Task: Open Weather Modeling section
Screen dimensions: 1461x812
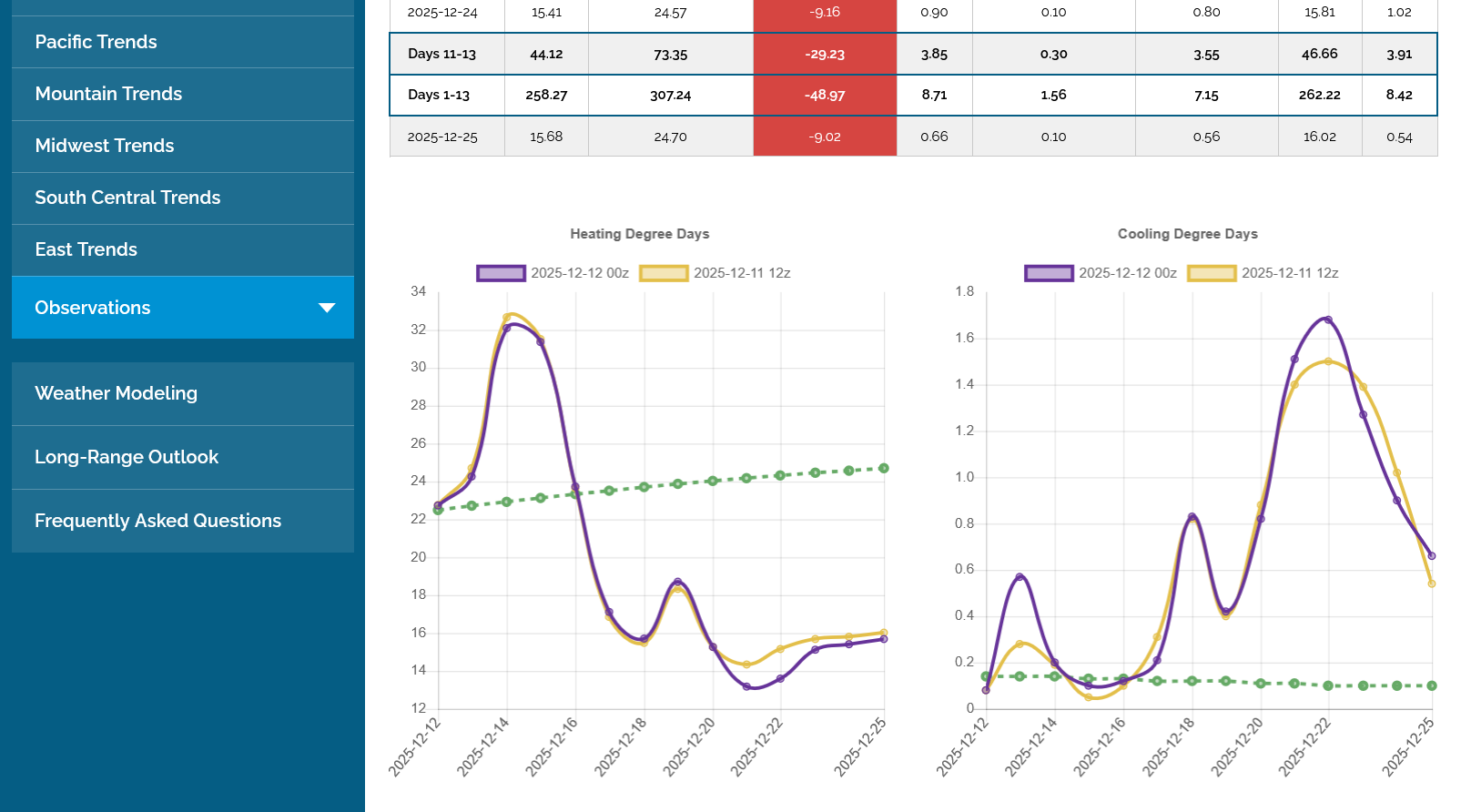Action: [x=116, y=393]
